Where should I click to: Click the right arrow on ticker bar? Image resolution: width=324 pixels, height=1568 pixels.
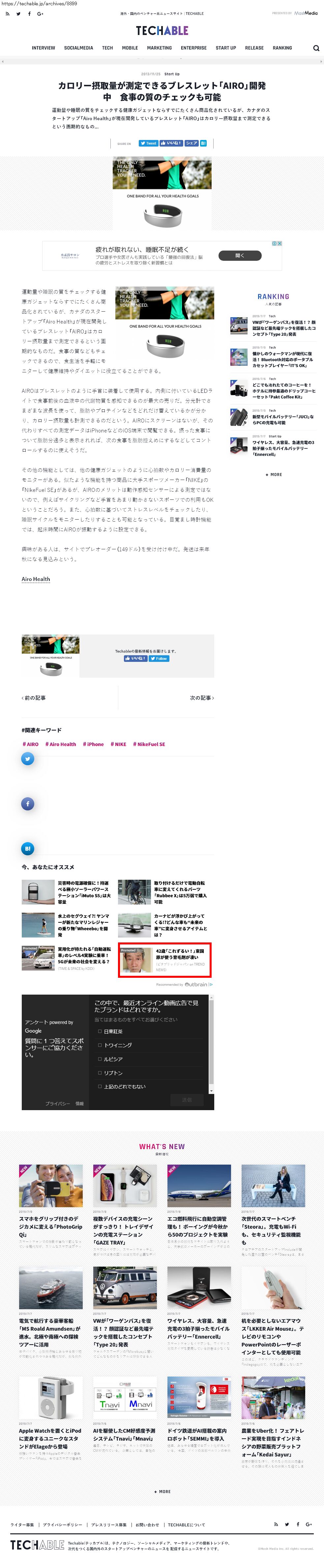(320, 61)
